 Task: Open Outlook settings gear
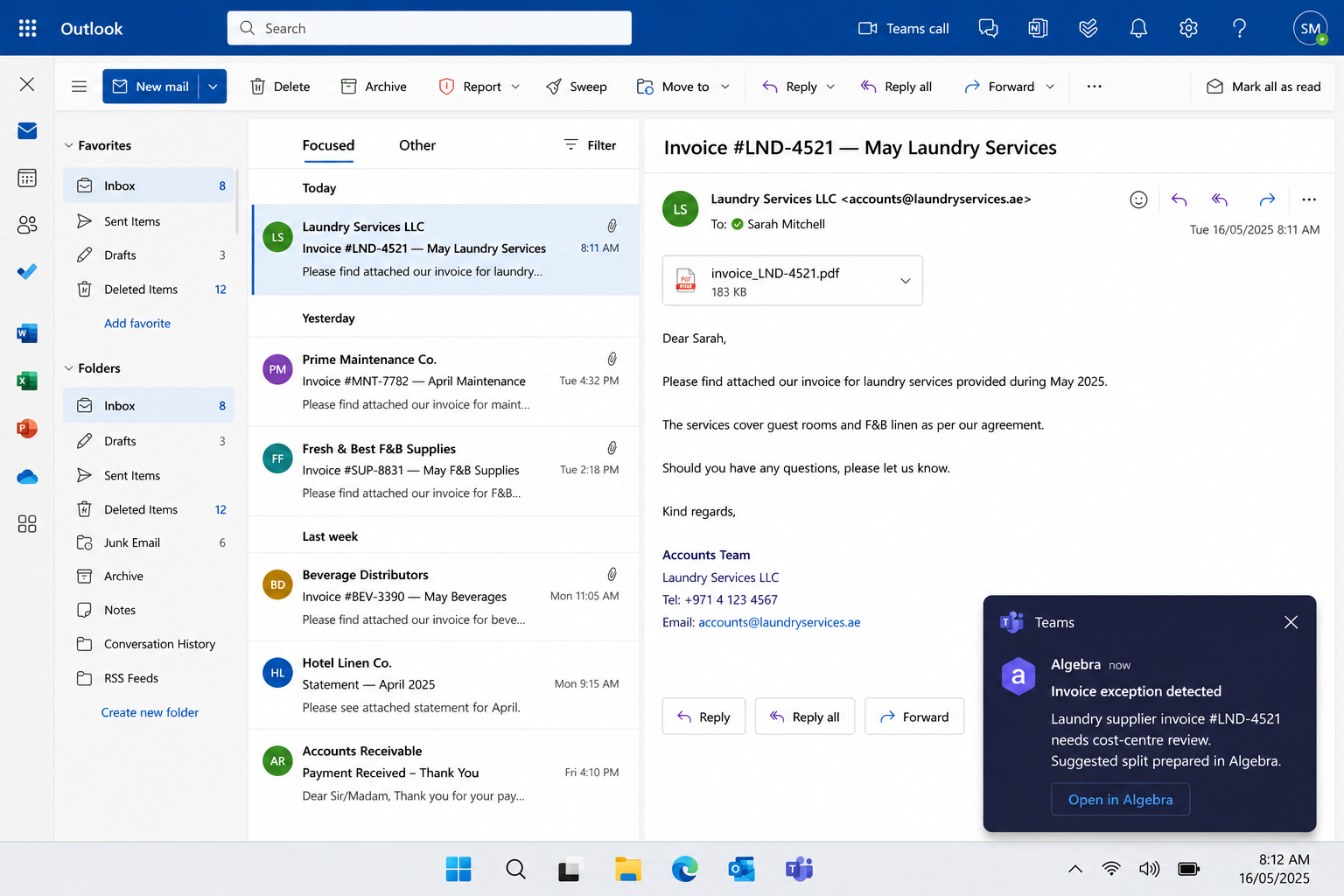pos(1188,28)
